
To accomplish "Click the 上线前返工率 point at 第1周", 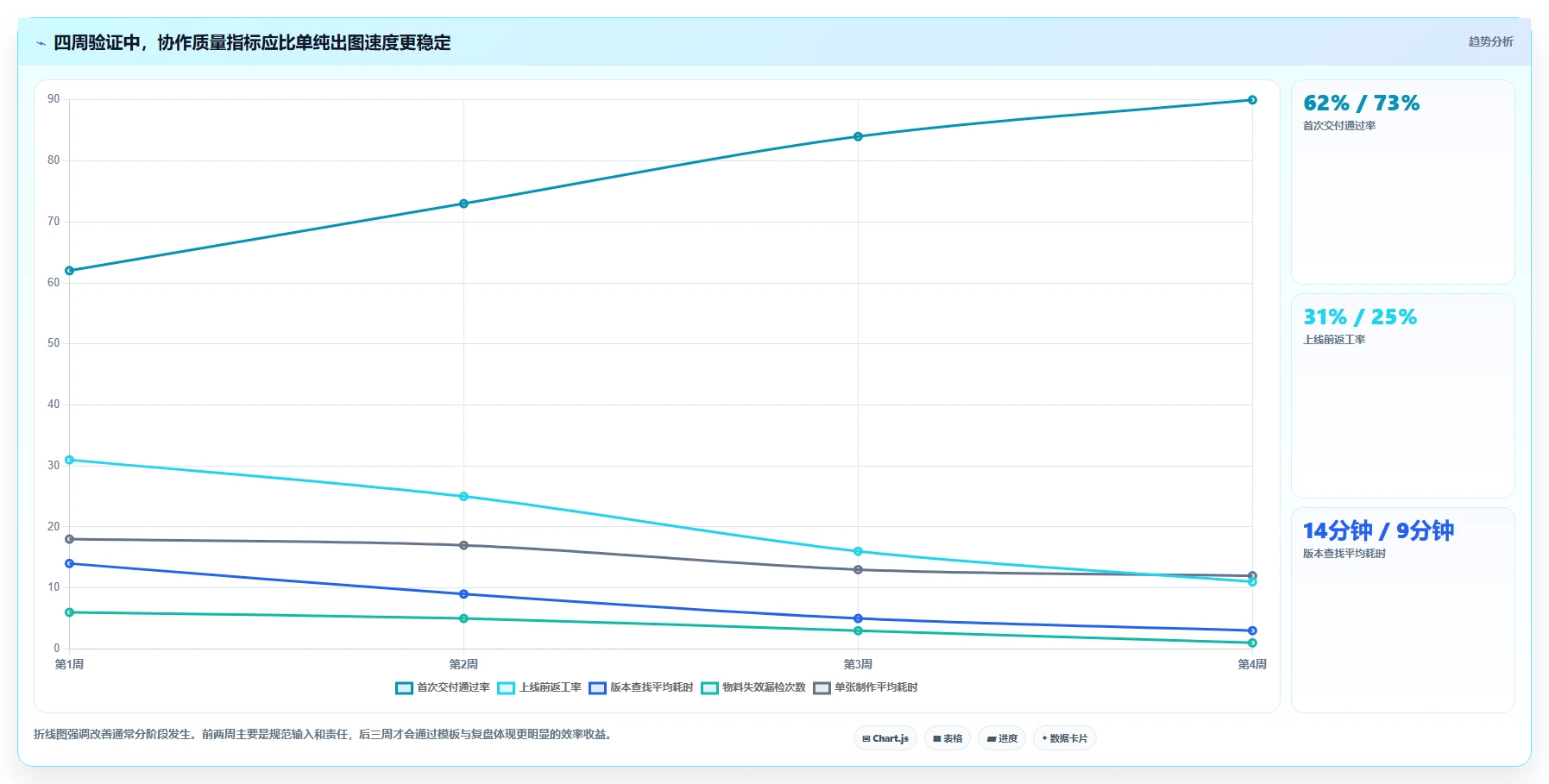I will 70,460.
